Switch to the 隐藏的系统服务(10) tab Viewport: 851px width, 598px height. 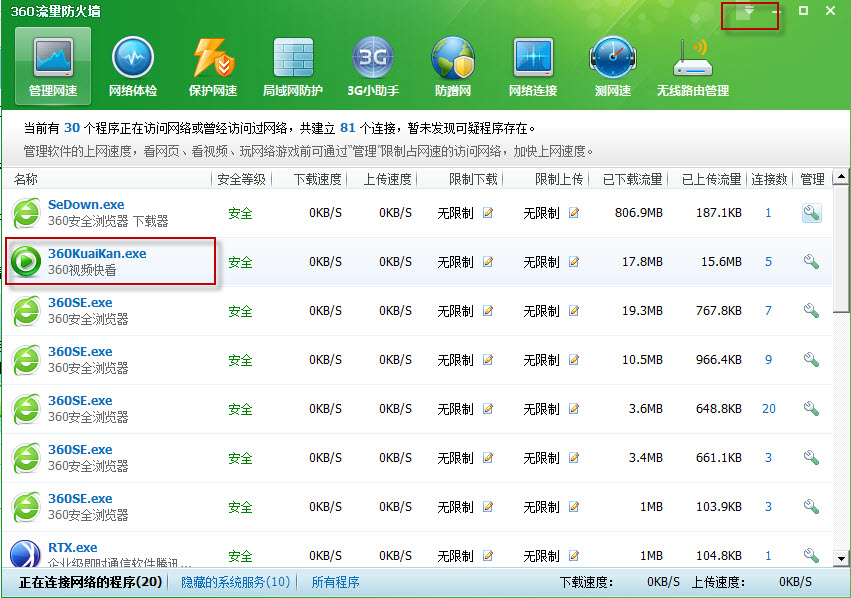pos(236,582)
